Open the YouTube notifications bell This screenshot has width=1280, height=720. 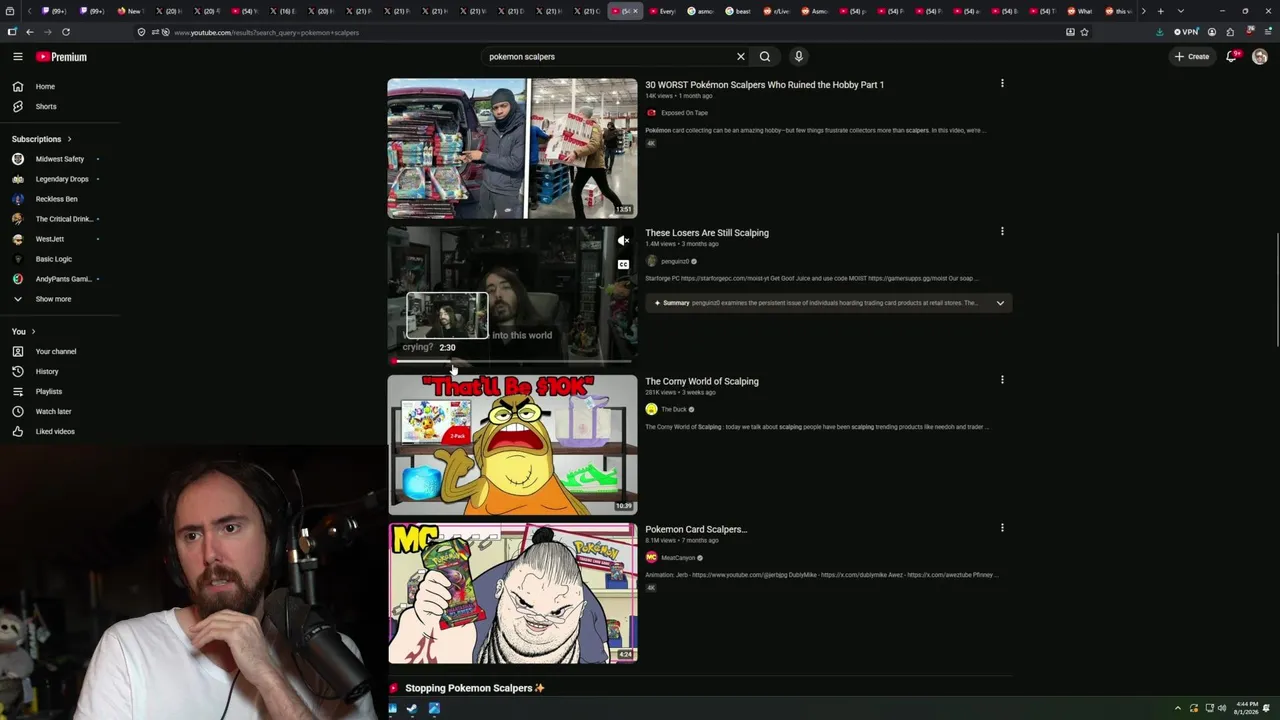pyautogui.click(x=1232, y=56)
